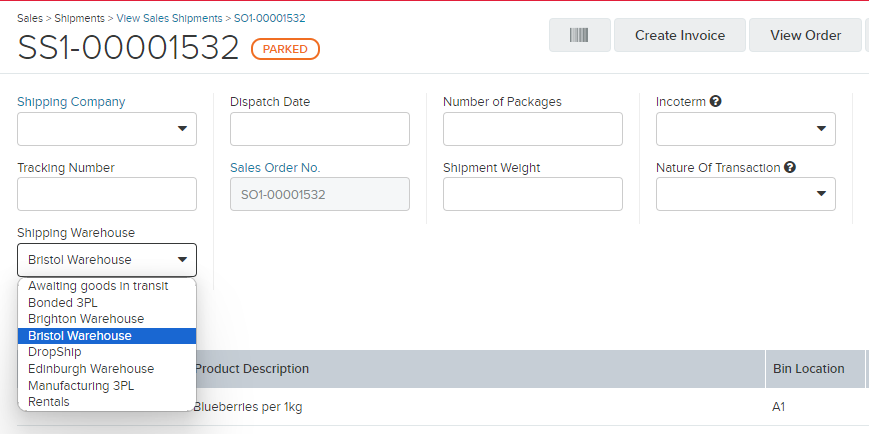Select Rentals from warehouse list
The height and width of the screenshot is (434, 869).
tap(49, 402)
